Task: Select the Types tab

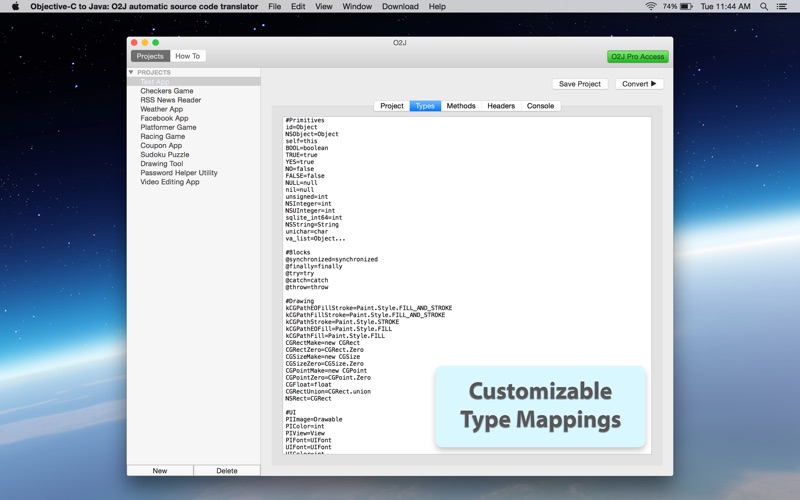Action: click(425, 106)
